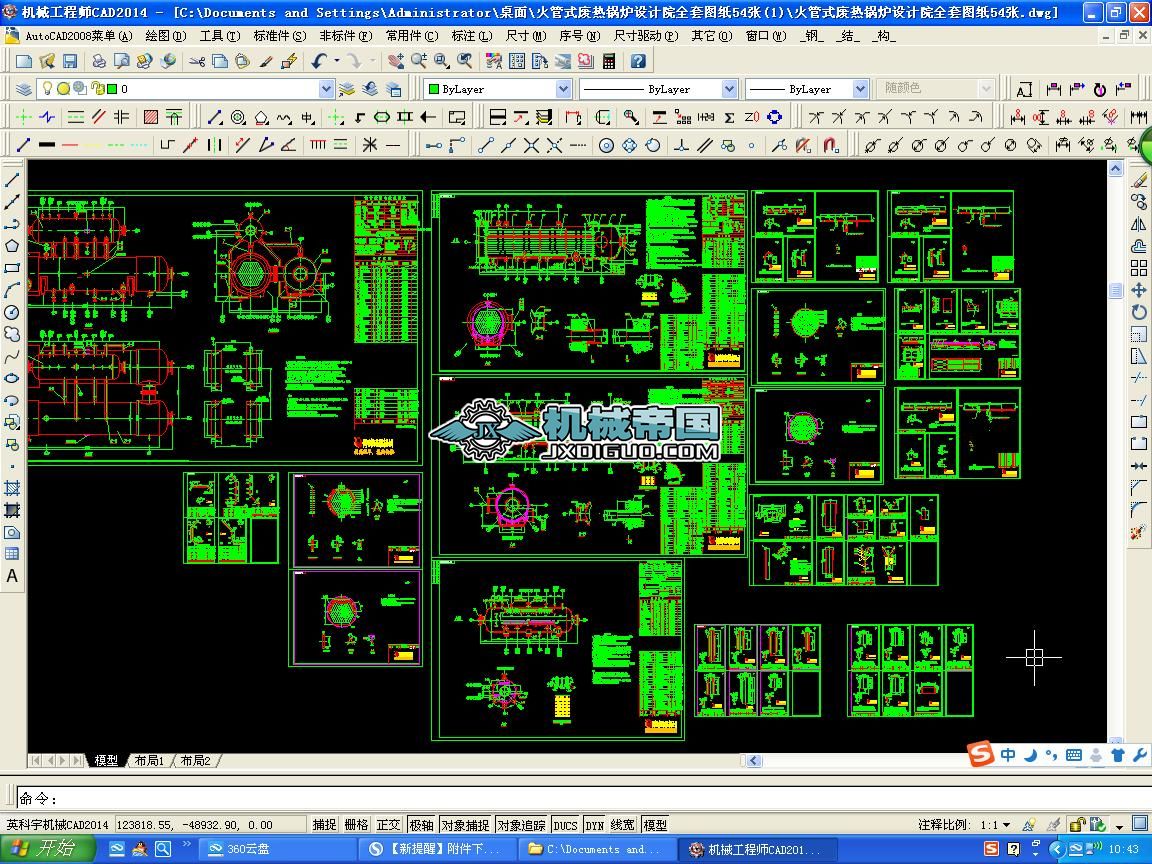Click the asterisk center-line icon
Image resolution: width=1152 pixels, height=864 pixels.
[370, 145]
